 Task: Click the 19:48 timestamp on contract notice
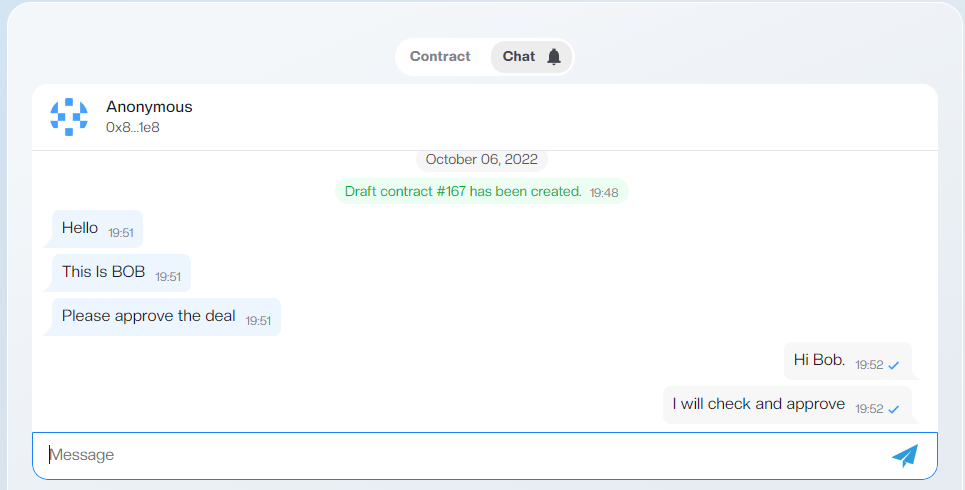point(604,193)
